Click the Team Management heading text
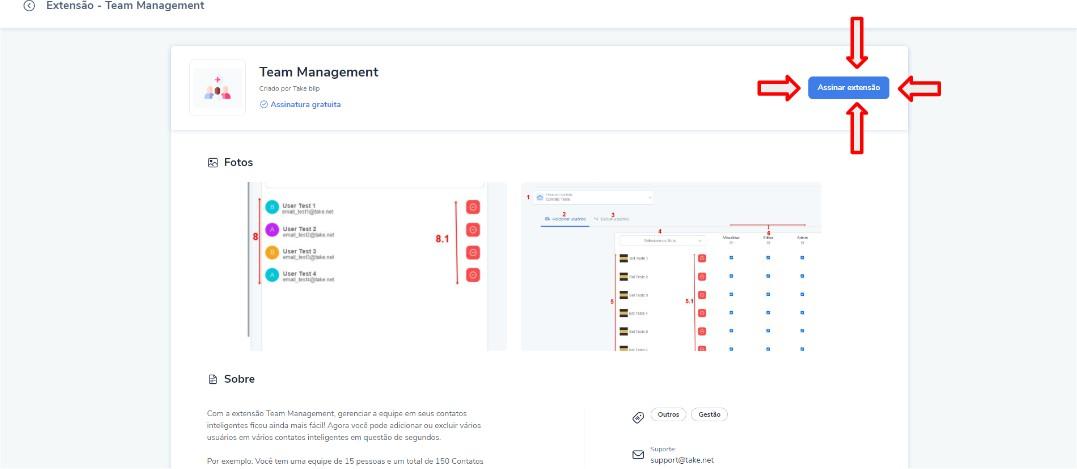Viewport: 1077px width, 469px height. click(318, 72)
